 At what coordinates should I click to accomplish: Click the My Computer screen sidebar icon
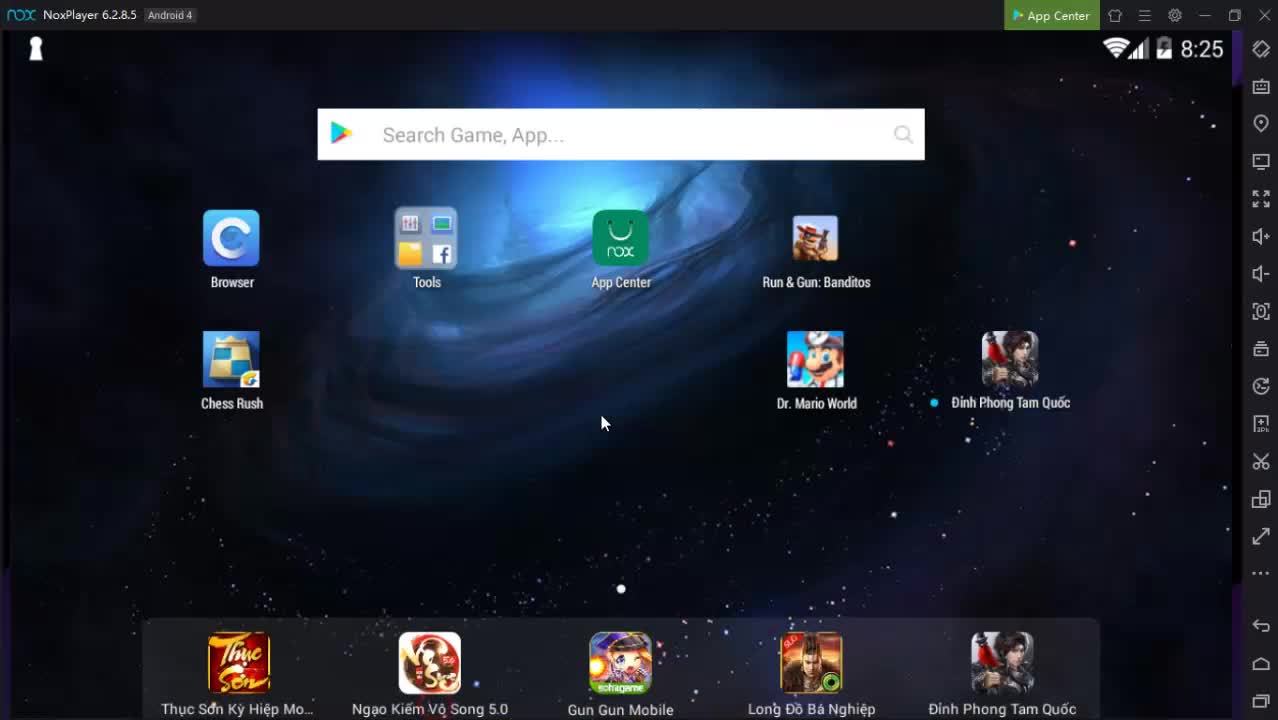1261,161
